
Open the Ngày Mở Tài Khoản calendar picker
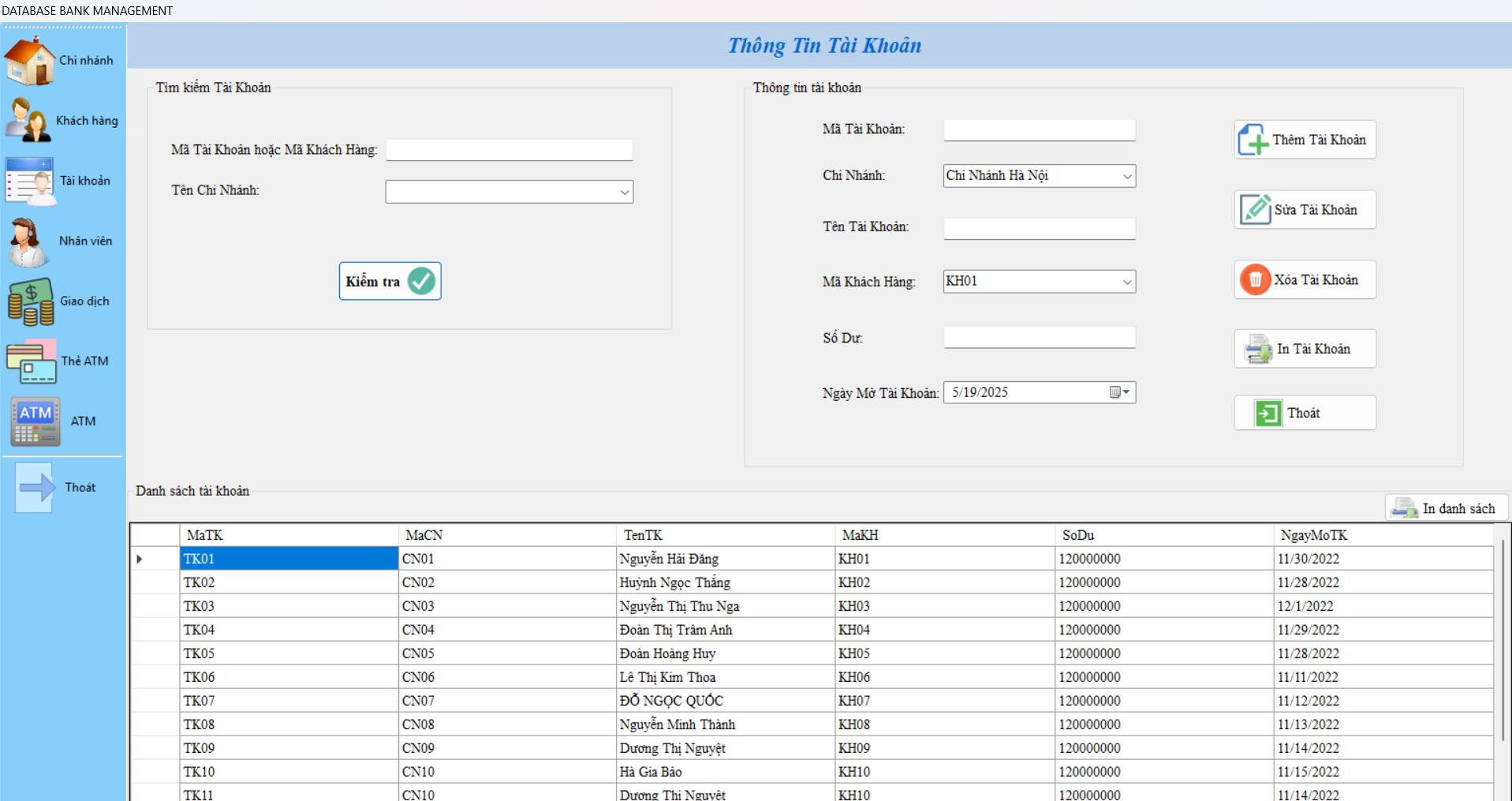point(1119,392)
